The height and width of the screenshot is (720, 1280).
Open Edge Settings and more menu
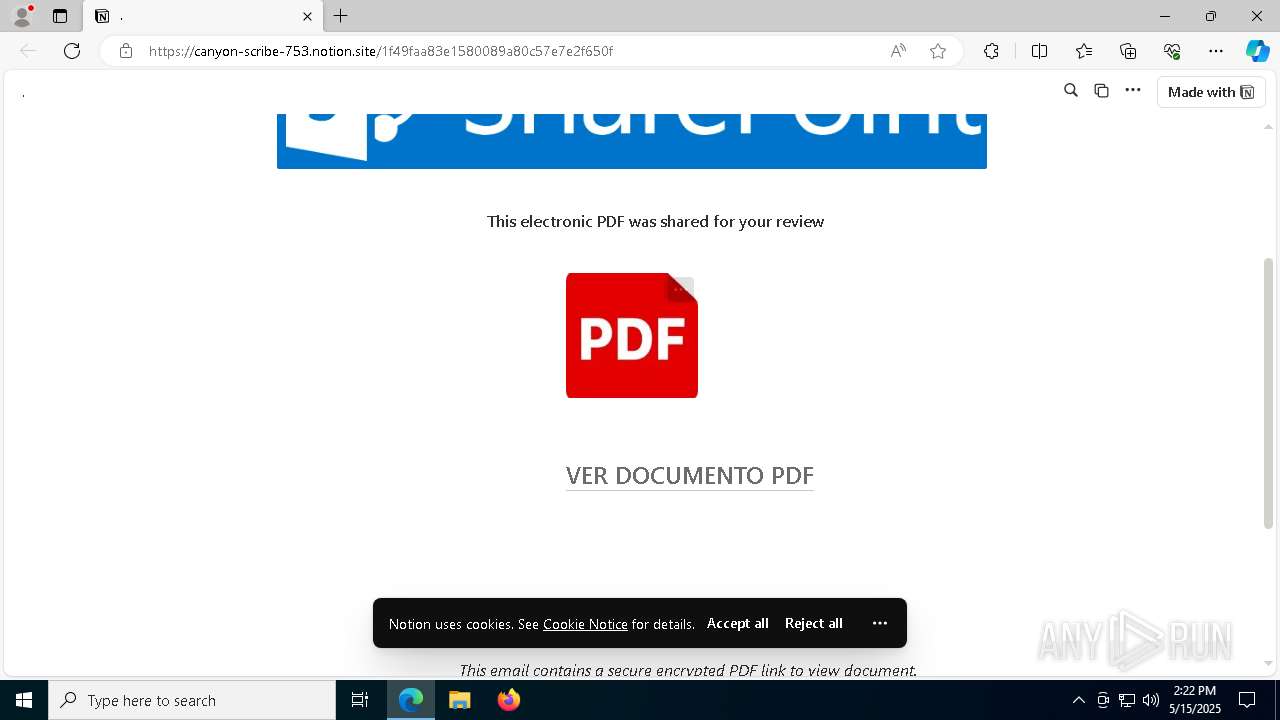pos(1216,51)
